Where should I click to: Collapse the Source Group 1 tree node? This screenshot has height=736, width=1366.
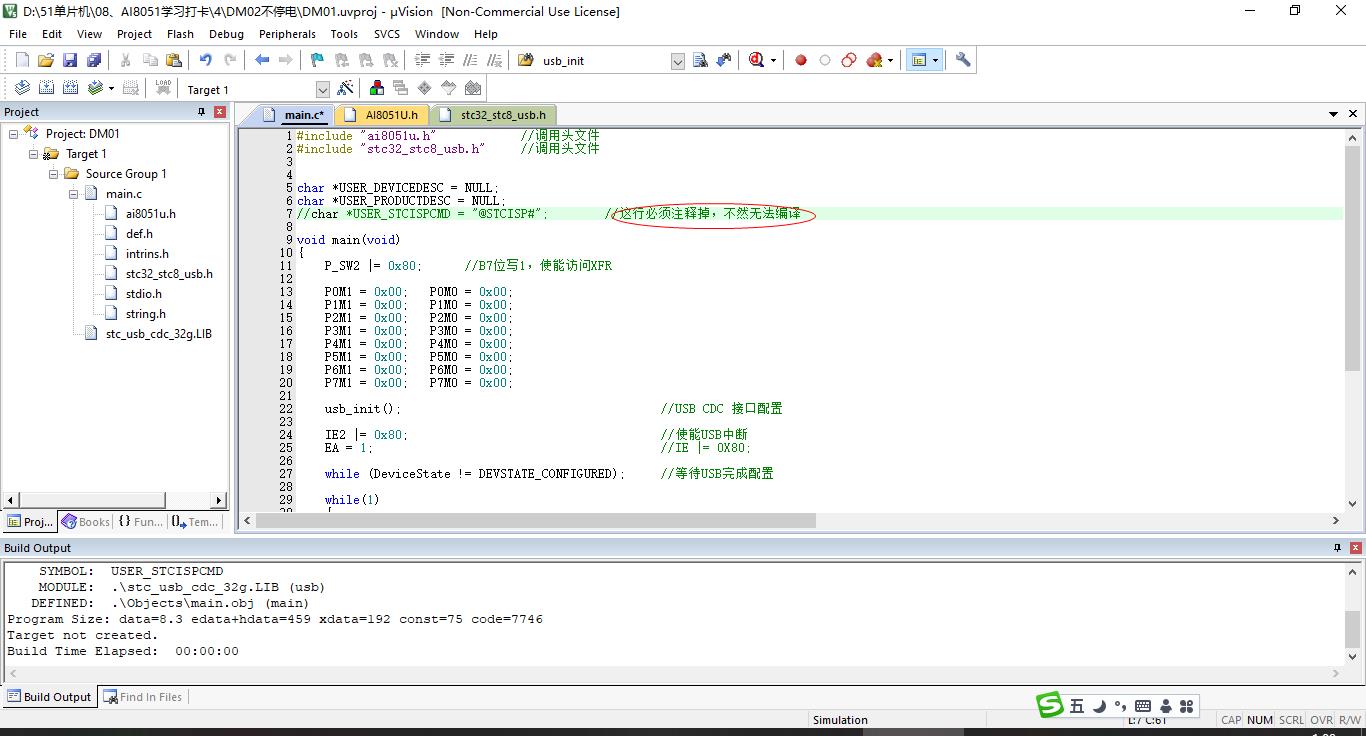54,174
